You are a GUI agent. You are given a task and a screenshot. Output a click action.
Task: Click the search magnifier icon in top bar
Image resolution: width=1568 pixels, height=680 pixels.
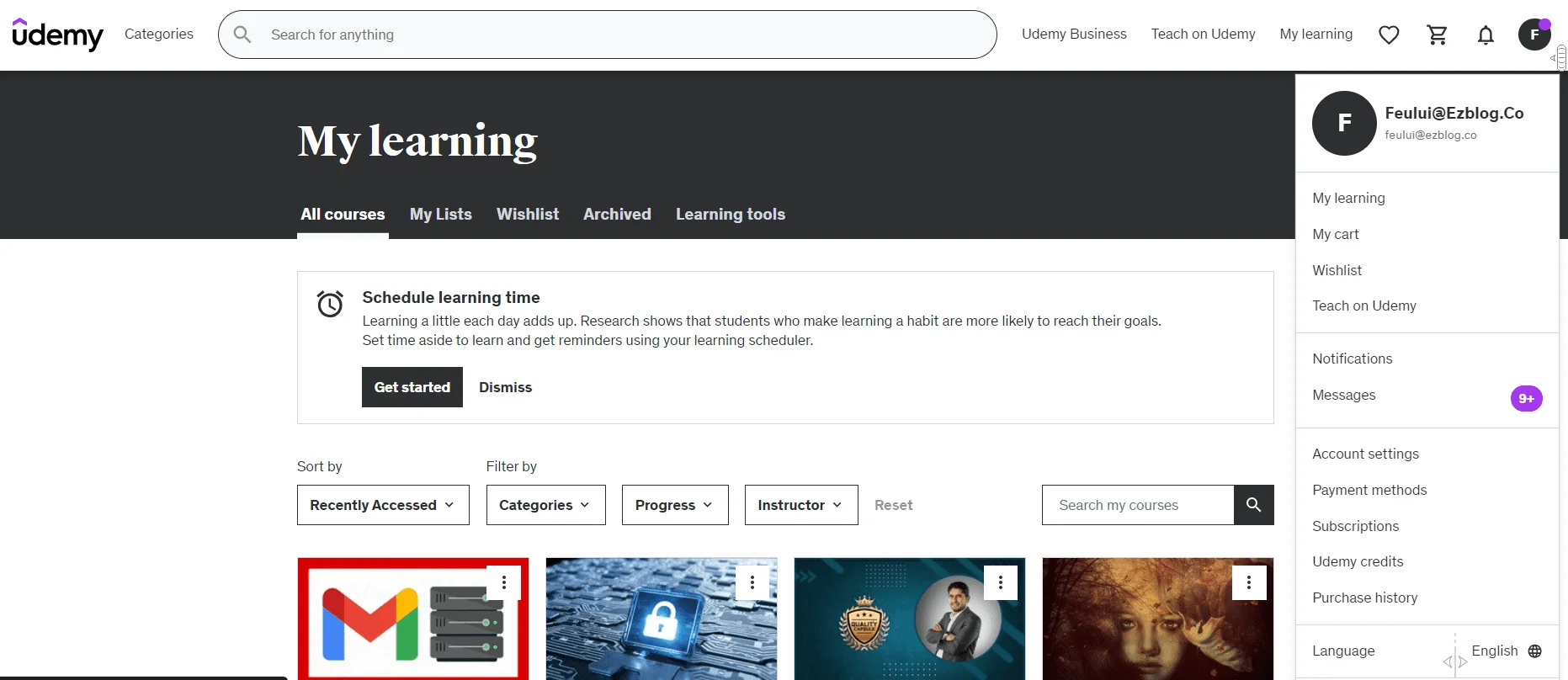click(x=242, y=35)
